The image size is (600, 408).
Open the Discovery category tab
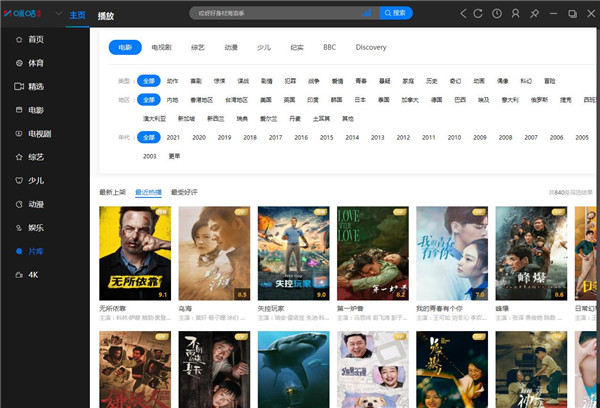[x=371, y=47]
